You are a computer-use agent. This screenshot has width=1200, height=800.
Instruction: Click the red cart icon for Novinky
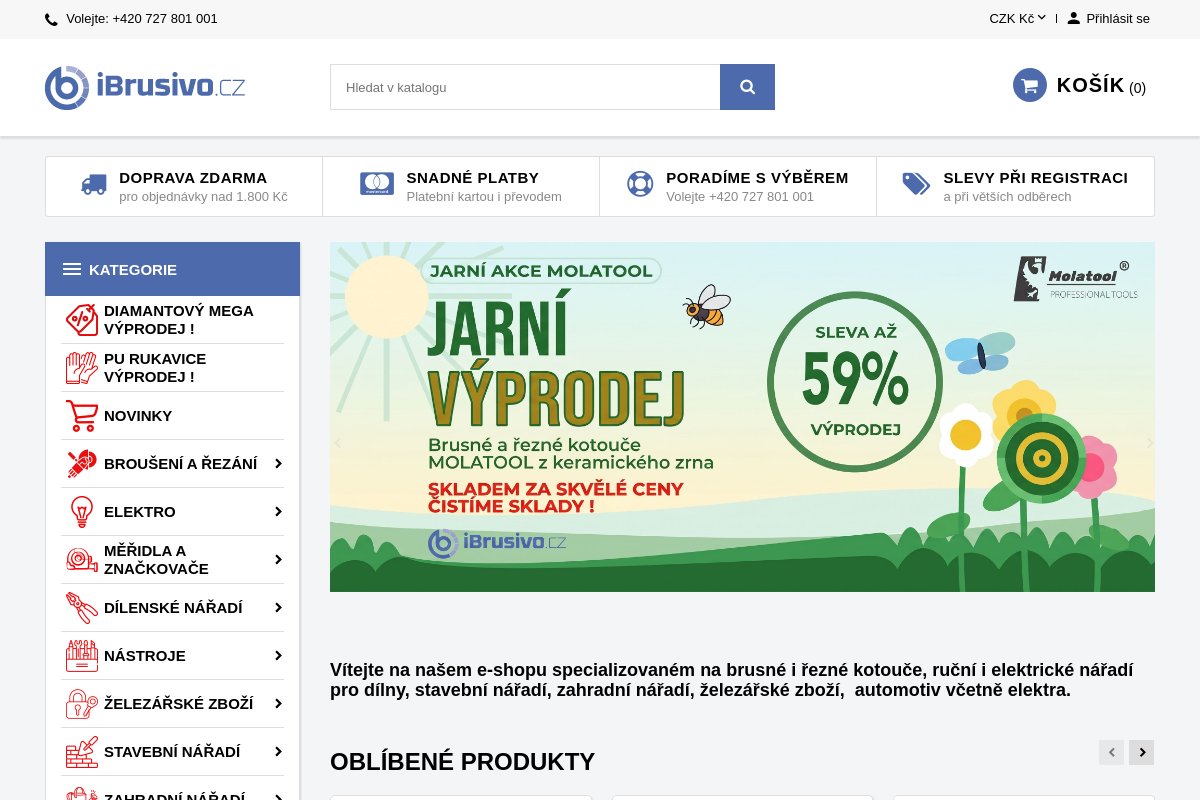[82, 416]
